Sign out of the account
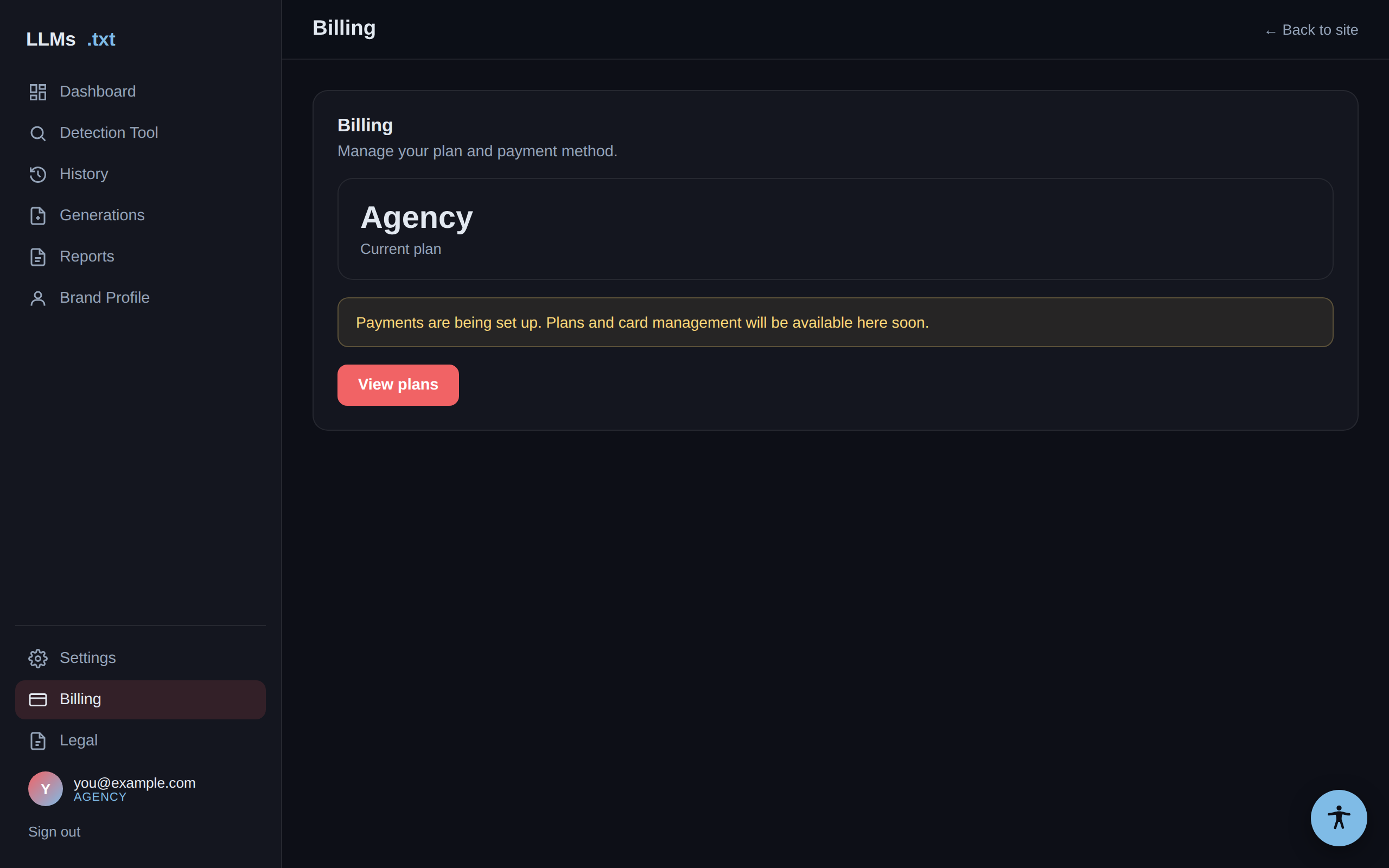 click(x=54, y=832)
